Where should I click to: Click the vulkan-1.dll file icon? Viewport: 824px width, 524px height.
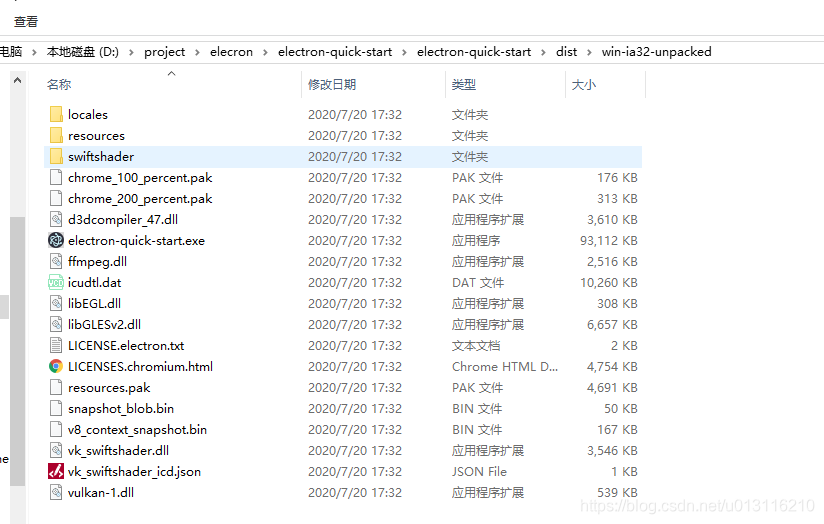pos(56,492)
